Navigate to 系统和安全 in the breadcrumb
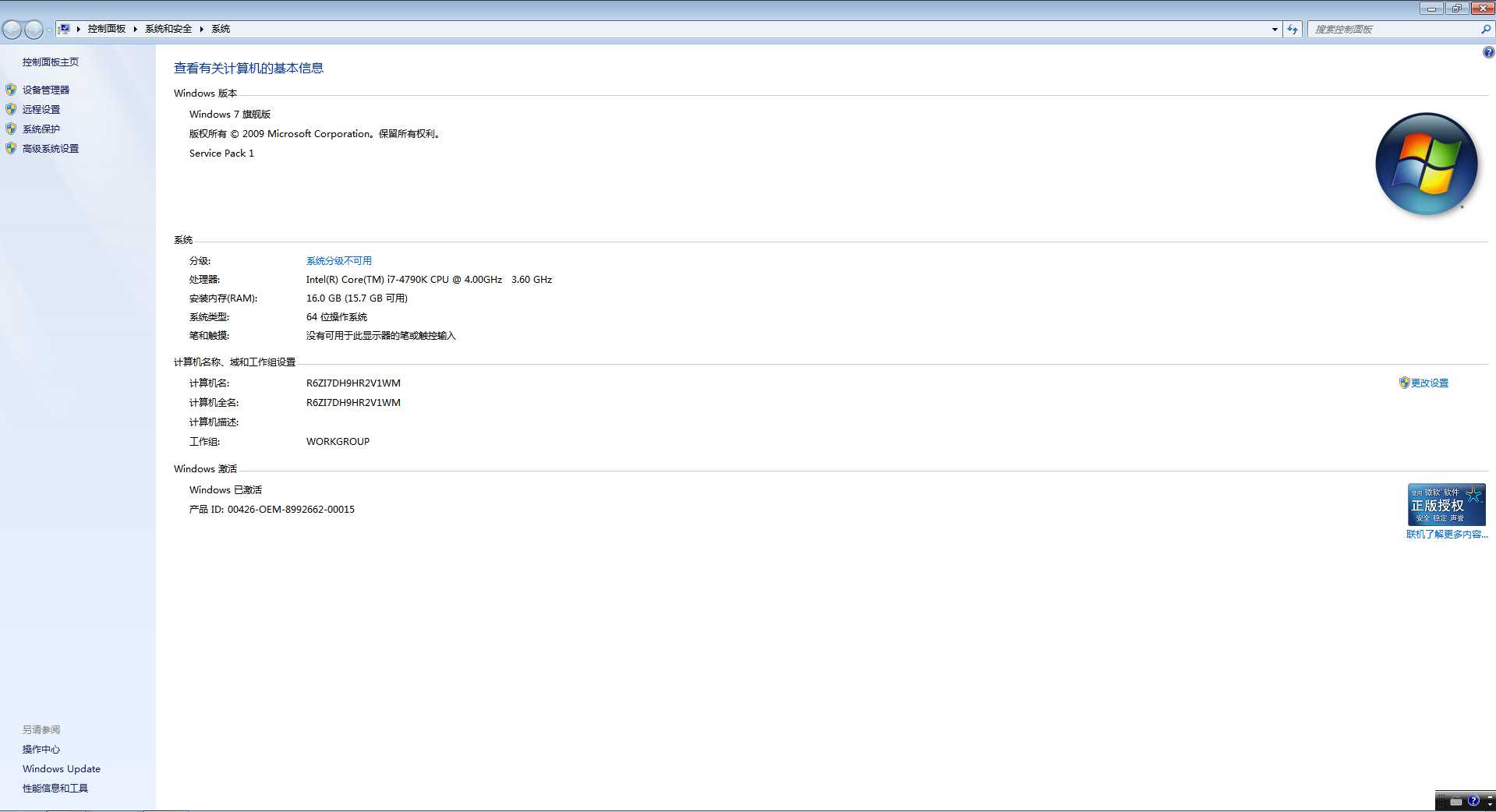 [168, 29]
